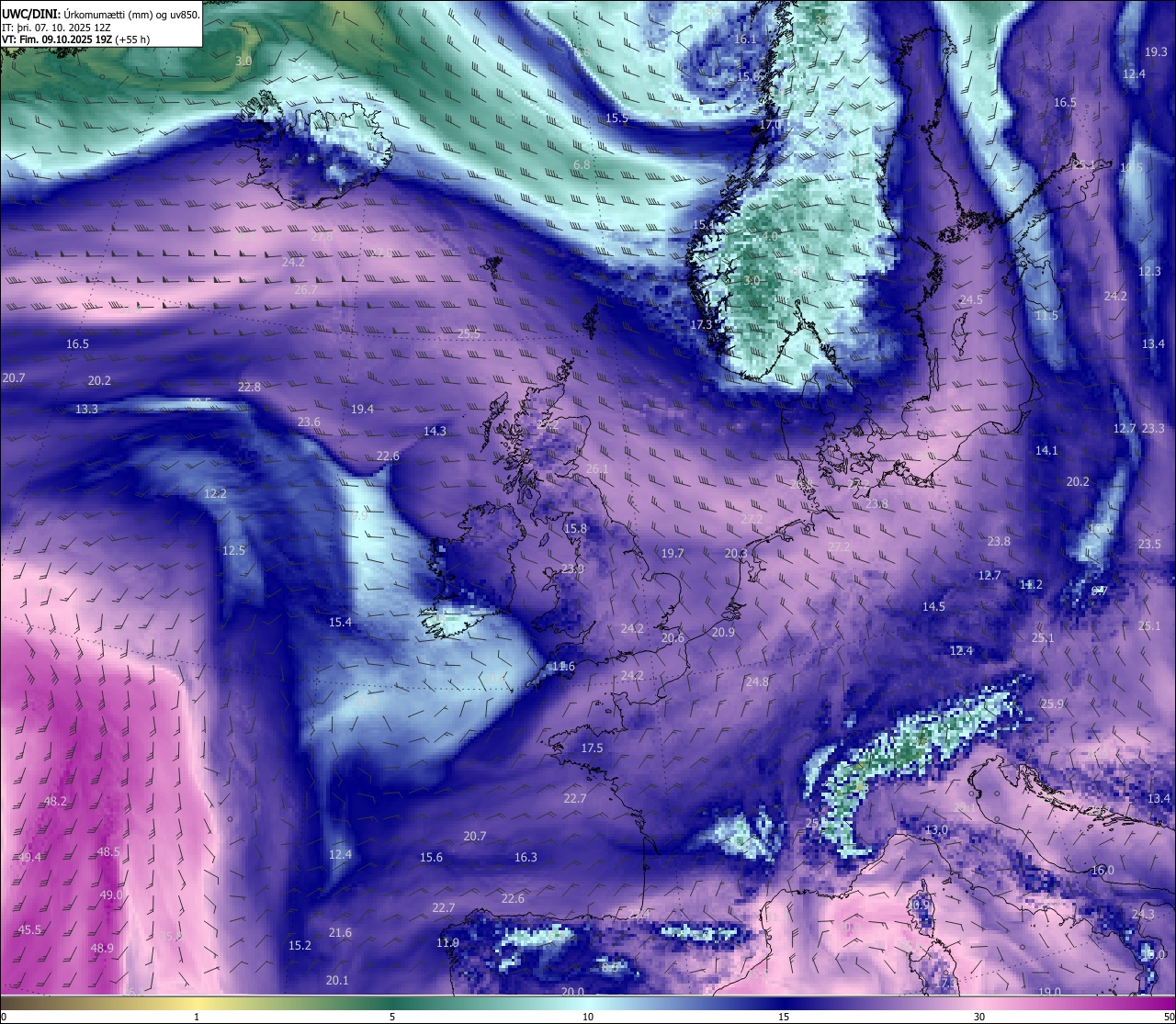The image size is (1176, 1024).
Task: Click the 12.2 value in the blue band
Action: (215, 493)
